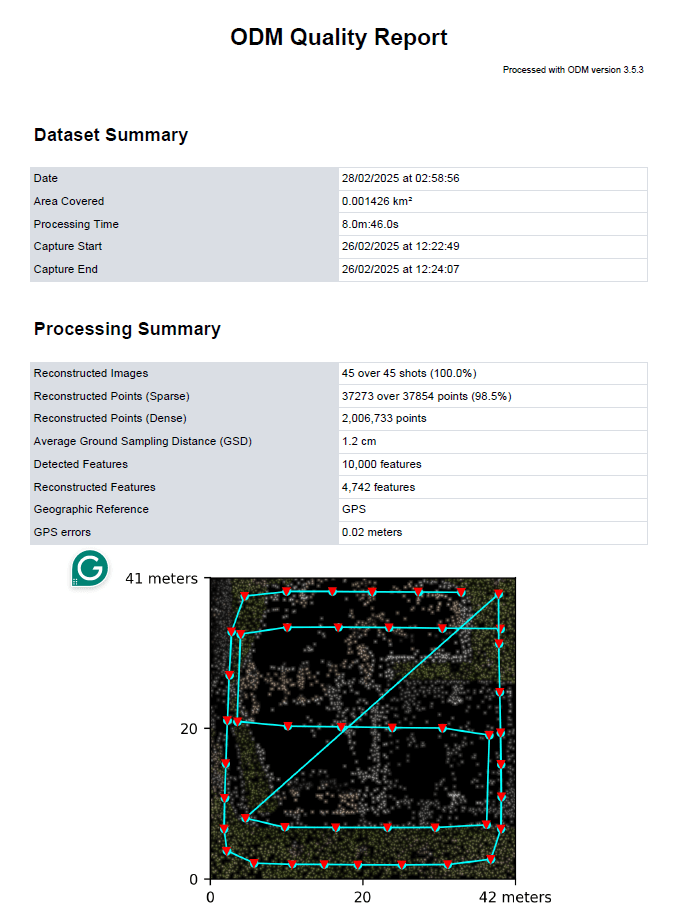674x916 pixels.
Task: Select the Date row label
Action: point(46,178)
